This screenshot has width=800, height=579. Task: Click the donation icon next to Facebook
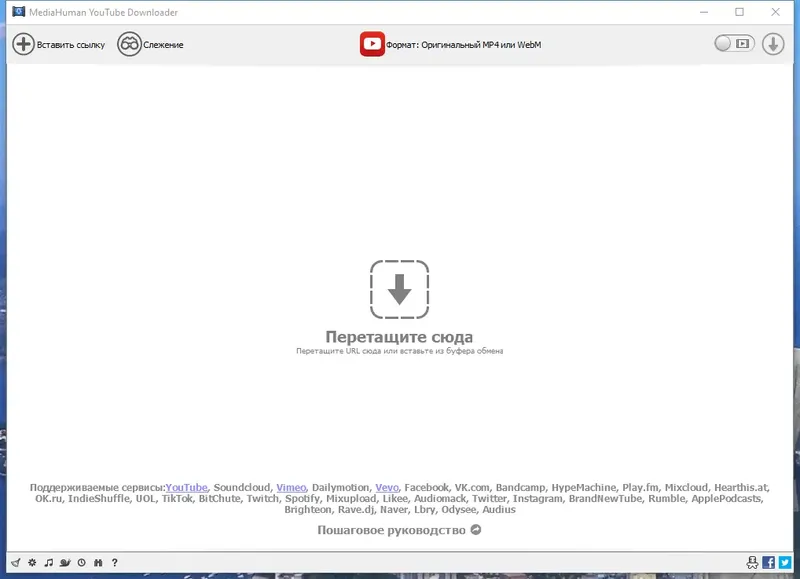tap(751, 563)
